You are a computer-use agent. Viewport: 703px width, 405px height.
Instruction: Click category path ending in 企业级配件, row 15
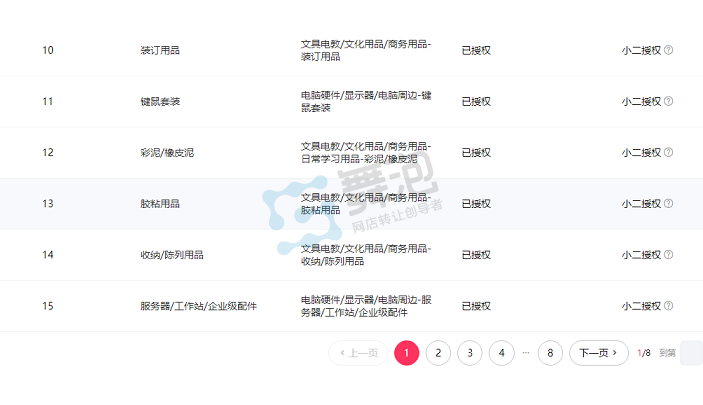pos(366,306)
